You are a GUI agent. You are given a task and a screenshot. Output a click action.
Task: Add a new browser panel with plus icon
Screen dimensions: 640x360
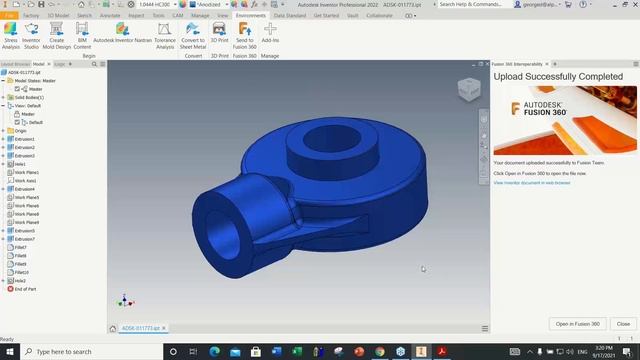(x=70, y=64)
